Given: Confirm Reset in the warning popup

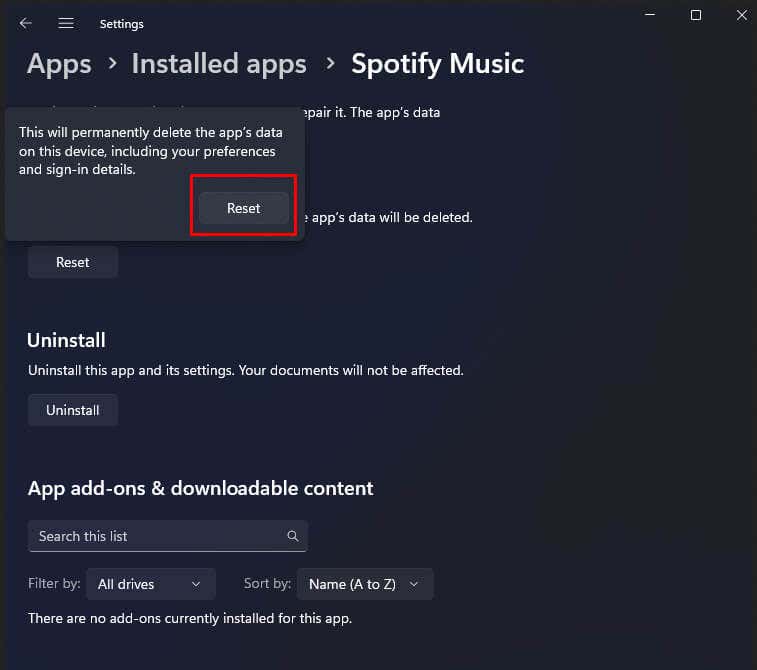Looking at the screenshot, I should tap(243, 208).
